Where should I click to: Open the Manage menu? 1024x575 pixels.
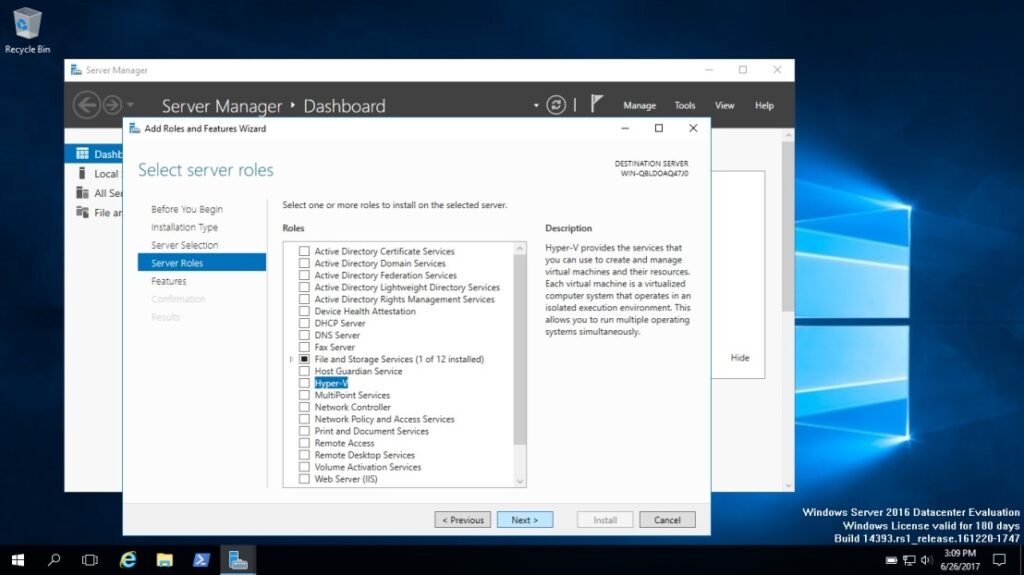[639, 105]
